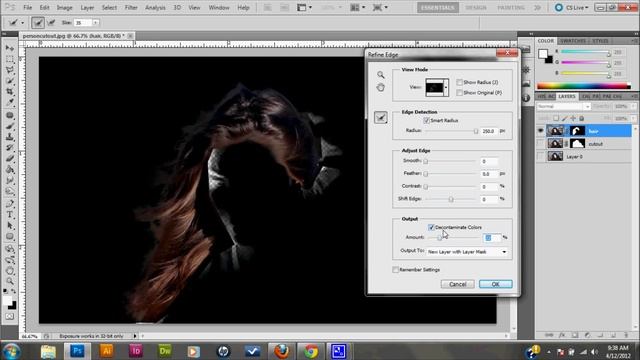Click the Zoom tool in Refine Edge dialog
This screenshot has width=640, height=360.
coord(380,75)
